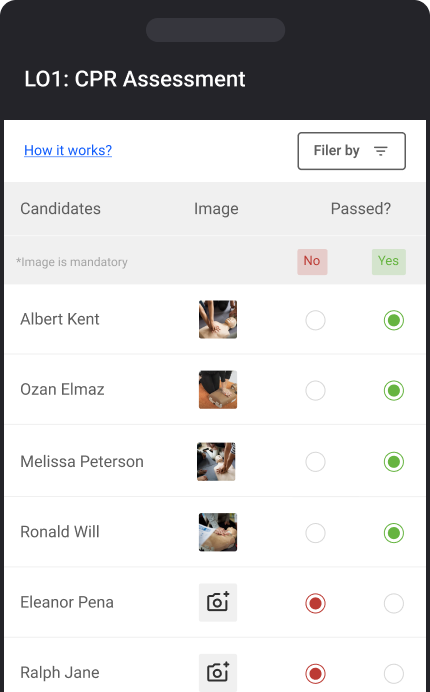Image resolution: width=430 pixels, height=692 pixels.
Task: Select Yes radio for Ozan Elmaz
Action: coord(394,391)
